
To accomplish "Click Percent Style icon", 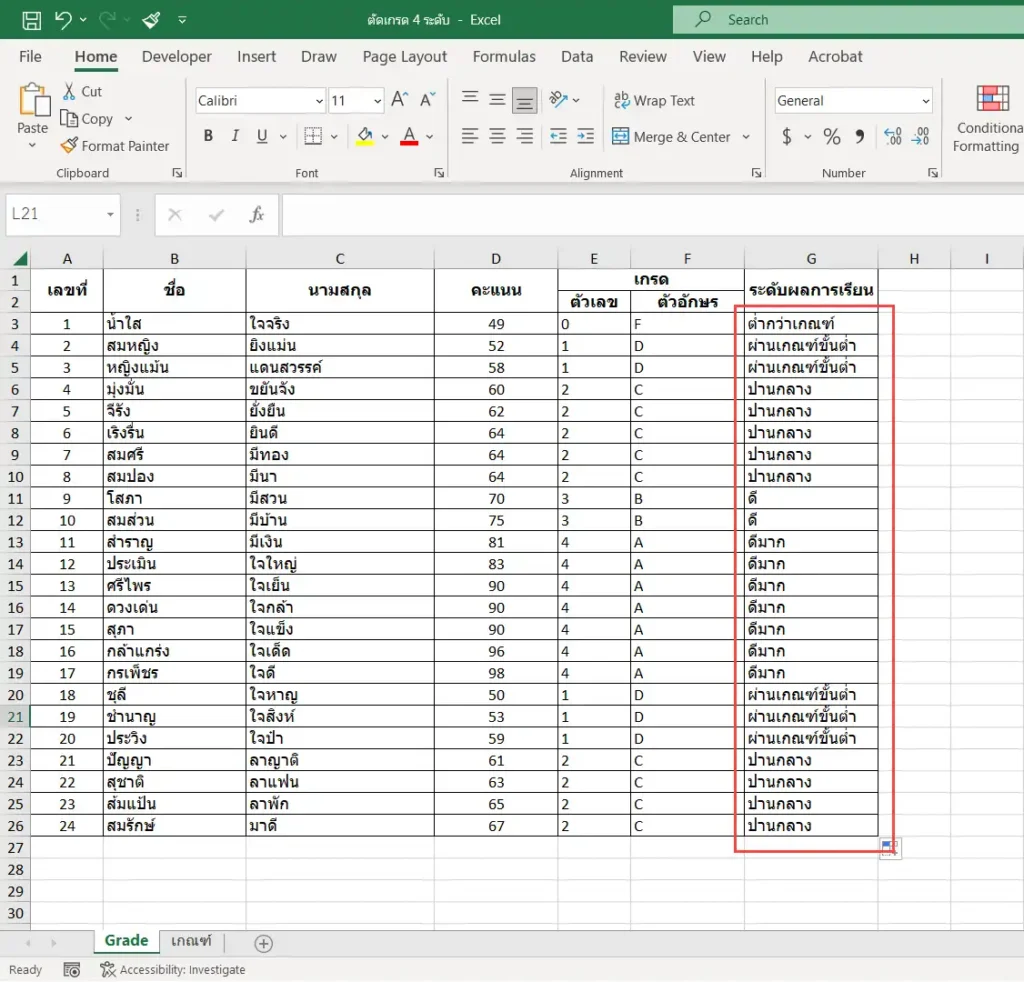I will pyautogui.click(x=831, y=136).
